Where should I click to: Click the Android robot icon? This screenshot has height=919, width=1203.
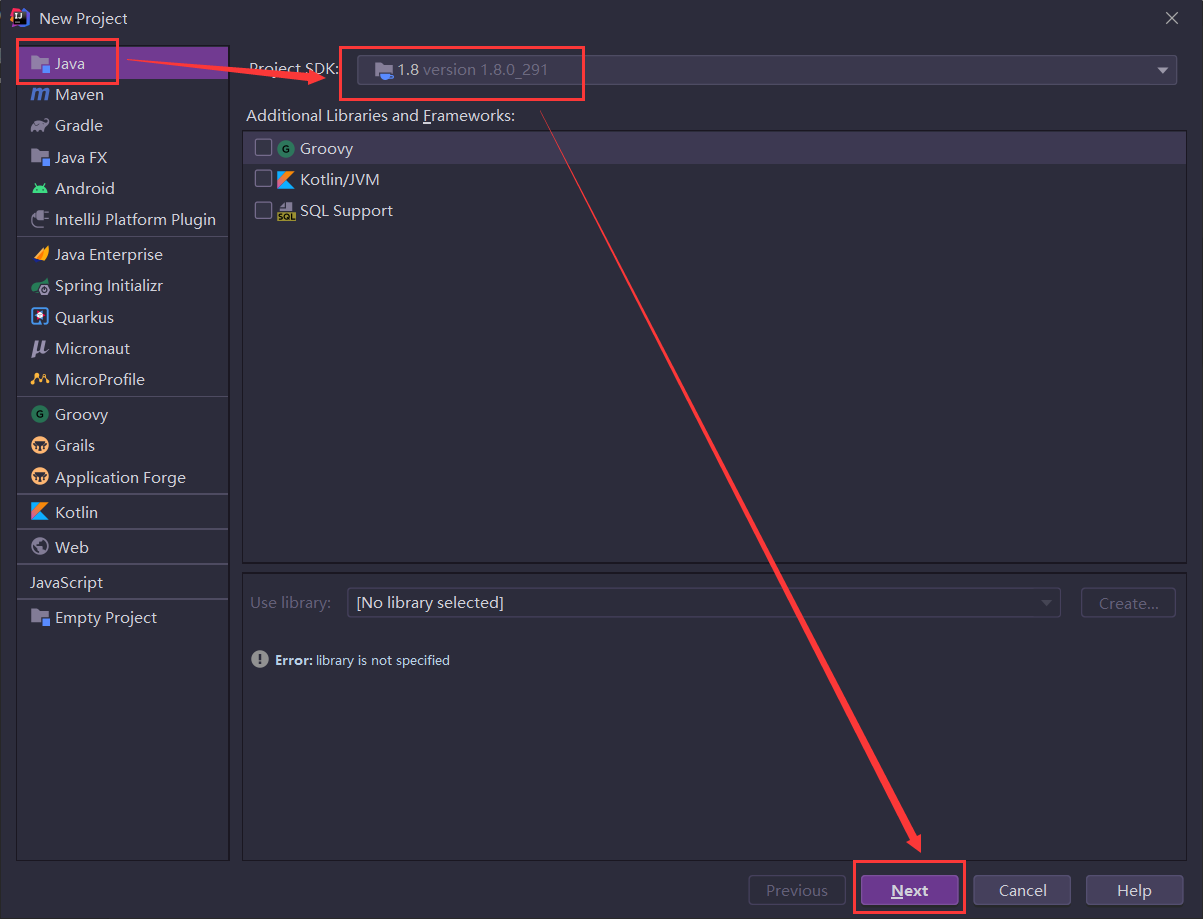tap(40, 188)
